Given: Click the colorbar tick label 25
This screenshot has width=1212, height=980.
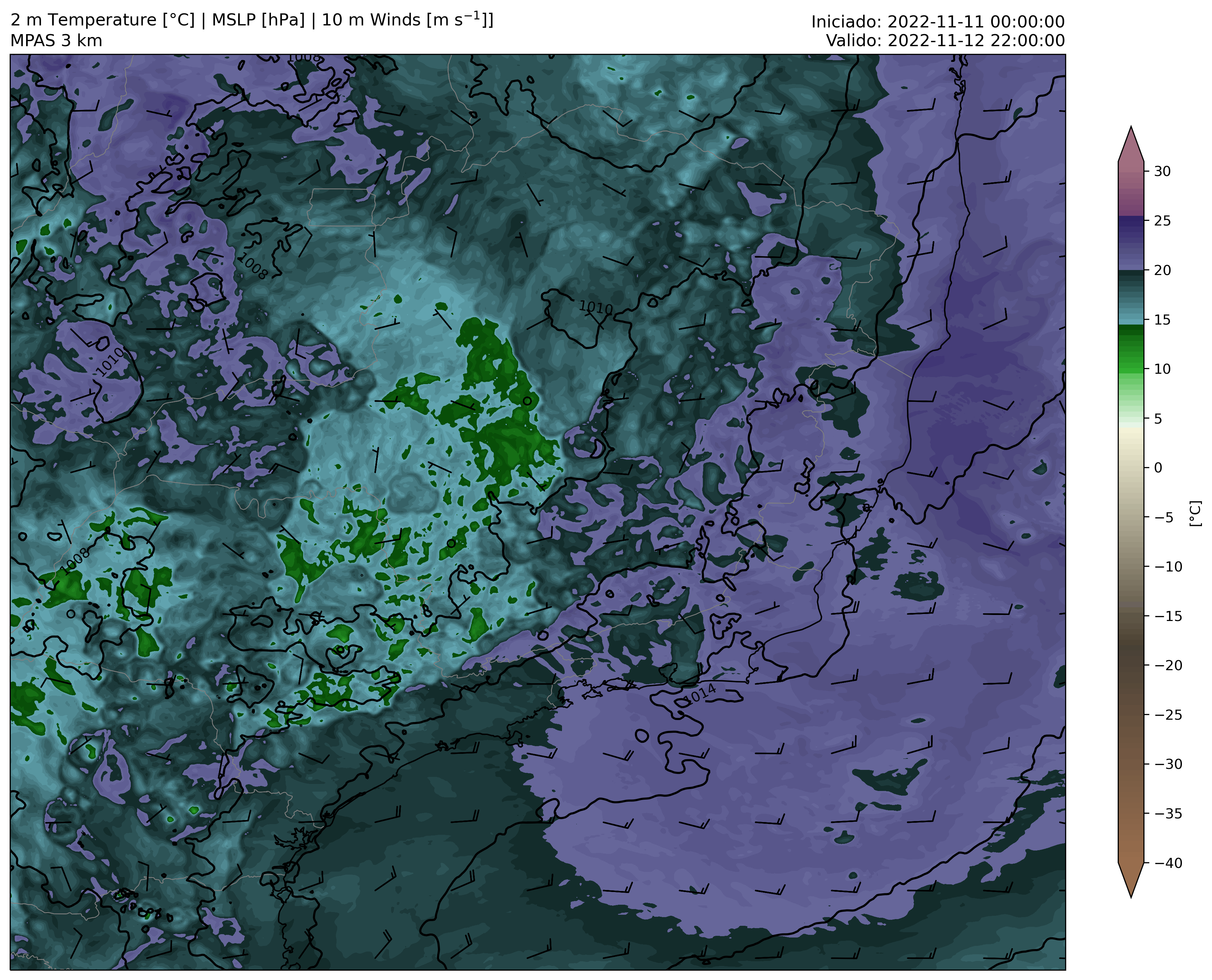Looking at the screenshot, I should (x=1162, y=221).
